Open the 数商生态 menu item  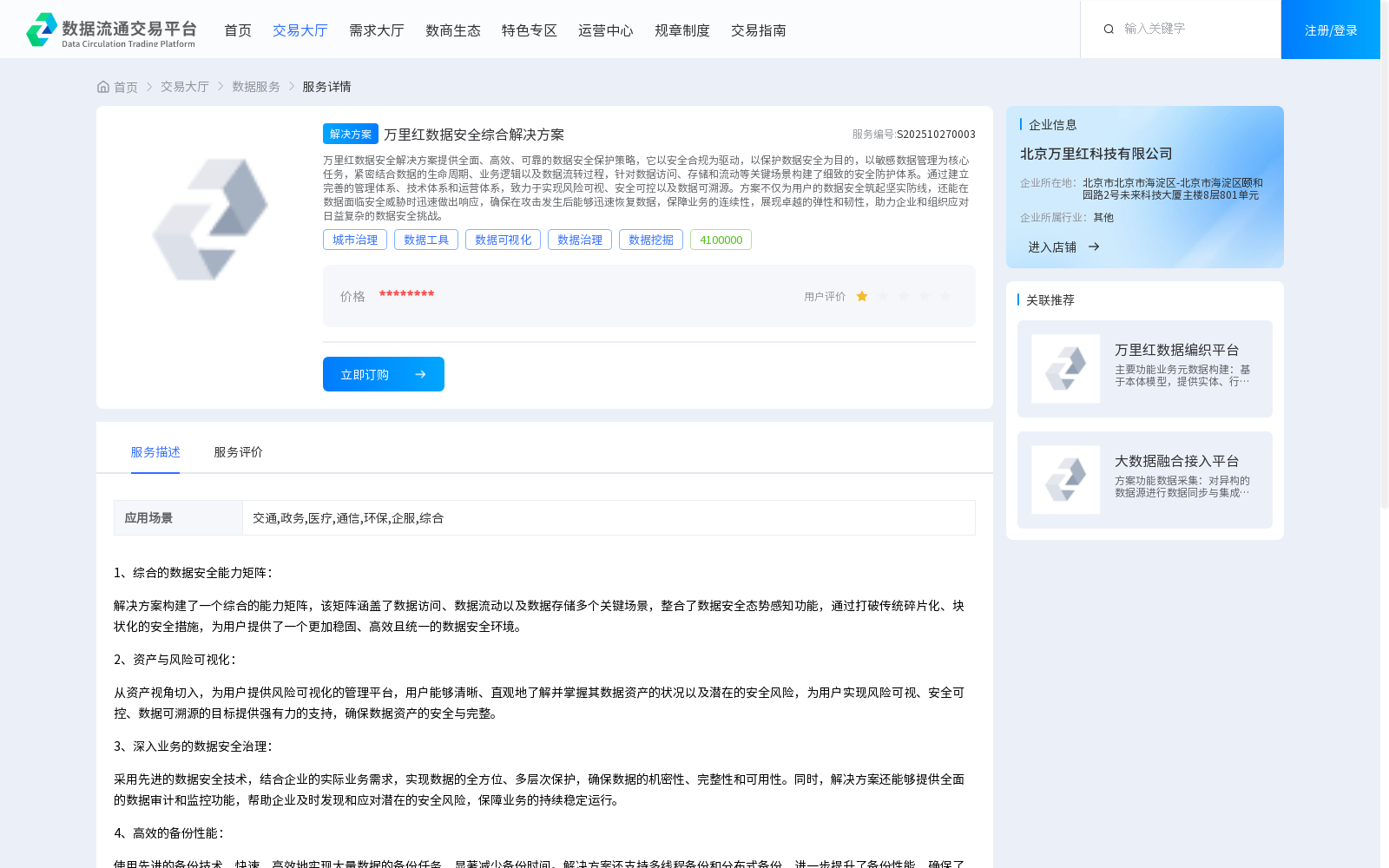(453, 30)
